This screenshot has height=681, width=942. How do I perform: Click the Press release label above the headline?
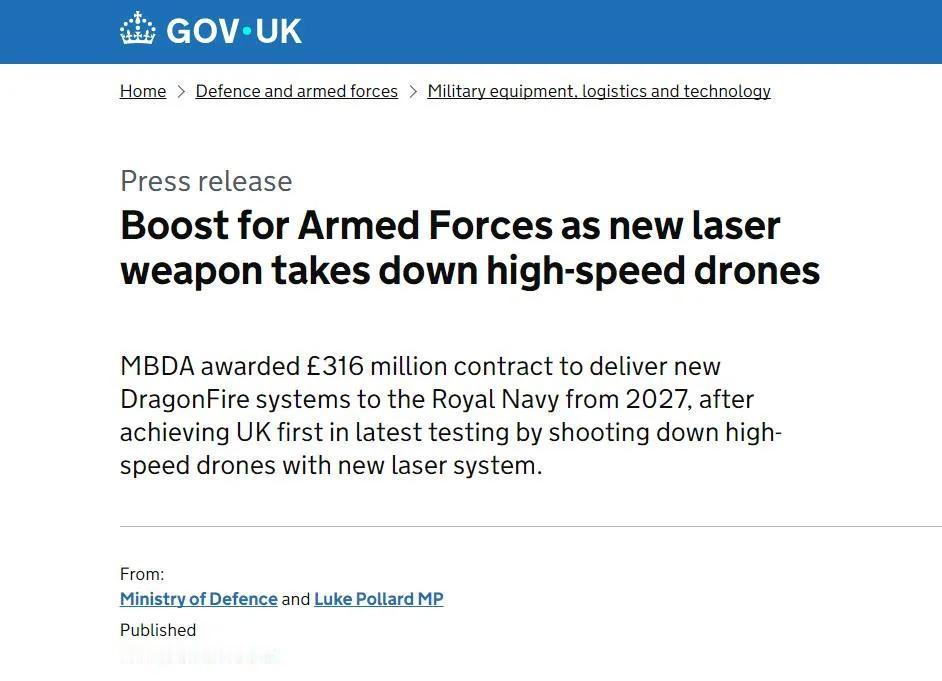[x=206, y=181]
